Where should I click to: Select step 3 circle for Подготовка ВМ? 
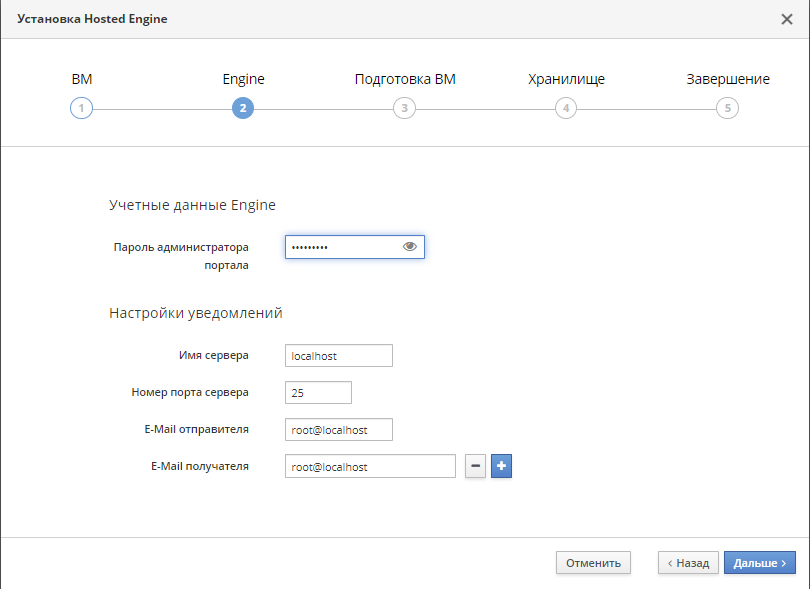pos(404,108)
